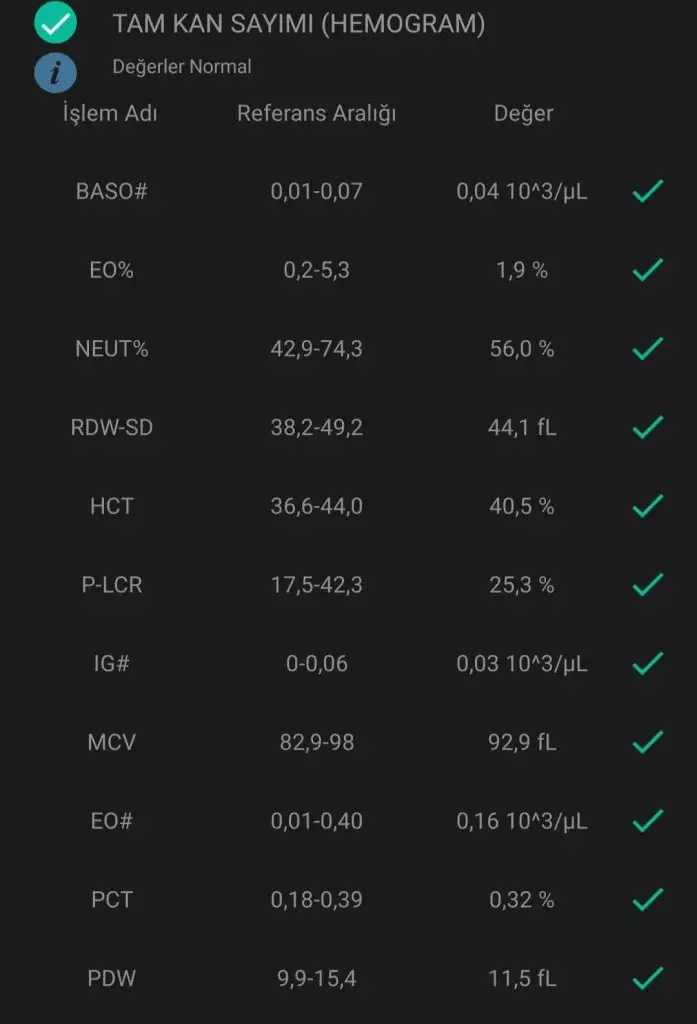697x1024 pixels.
Task: Select the Değer column header
Action: [x=523, y=113]
